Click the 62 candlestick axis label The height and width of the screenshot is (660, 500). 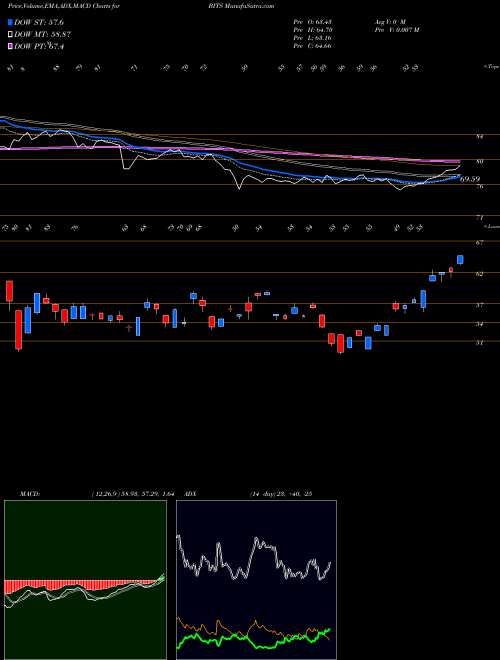coord(480,274)
